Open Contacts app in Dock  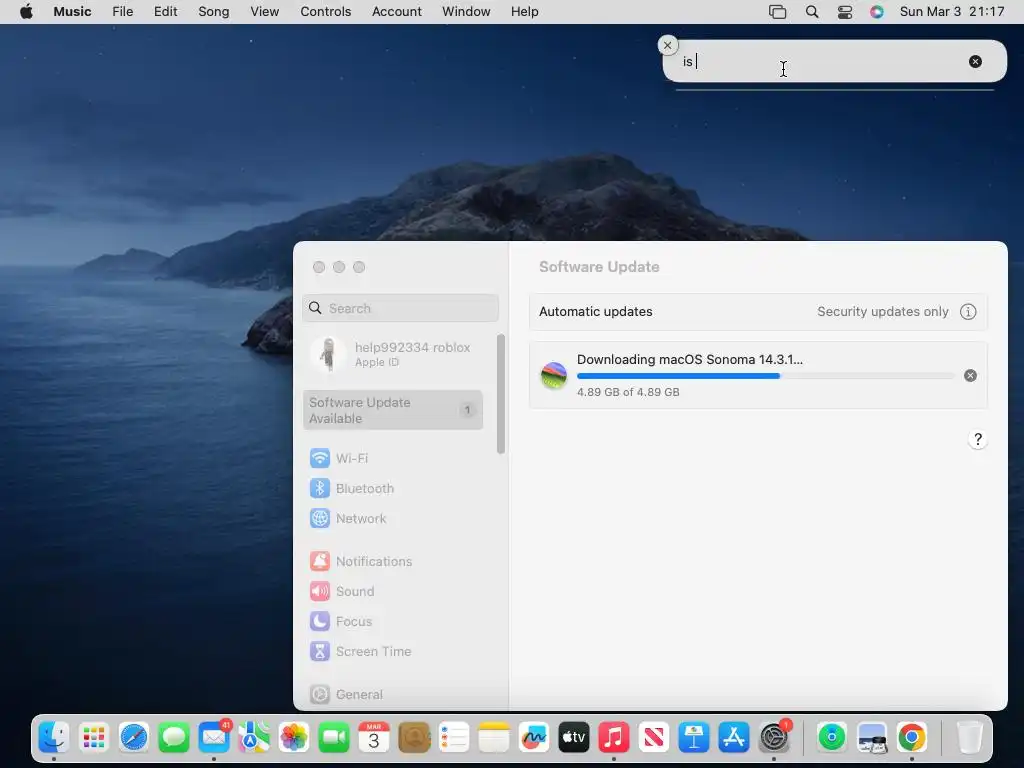click(414, 737)
